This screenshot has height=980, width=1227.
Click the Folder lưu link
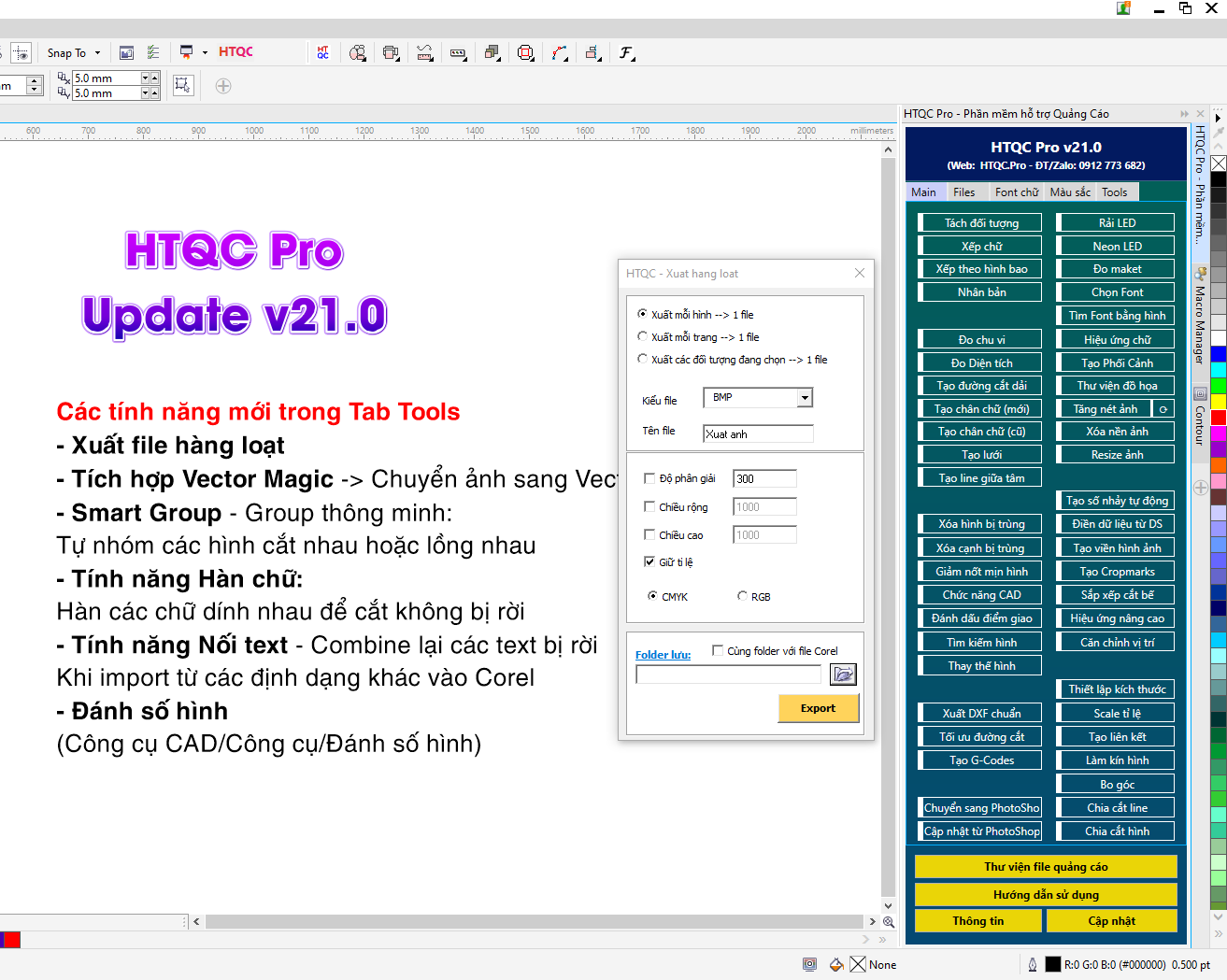point(663,654)
